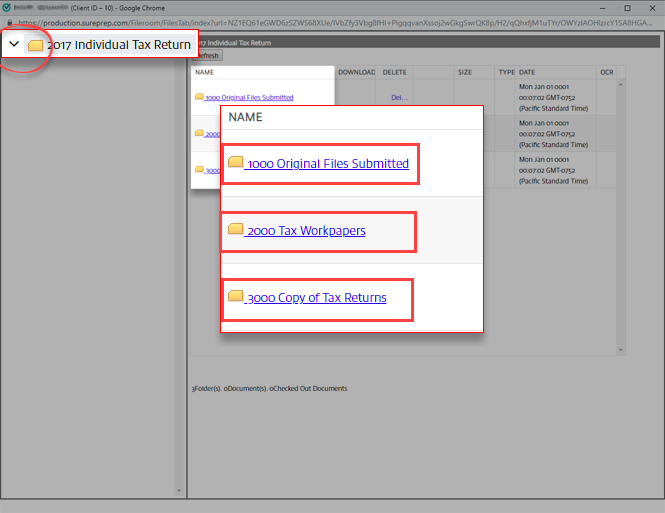The image size is (665, 513).
Task: Click the file list scrollbar down arrow
Action: pyautogui.click(x=622, y=350)
